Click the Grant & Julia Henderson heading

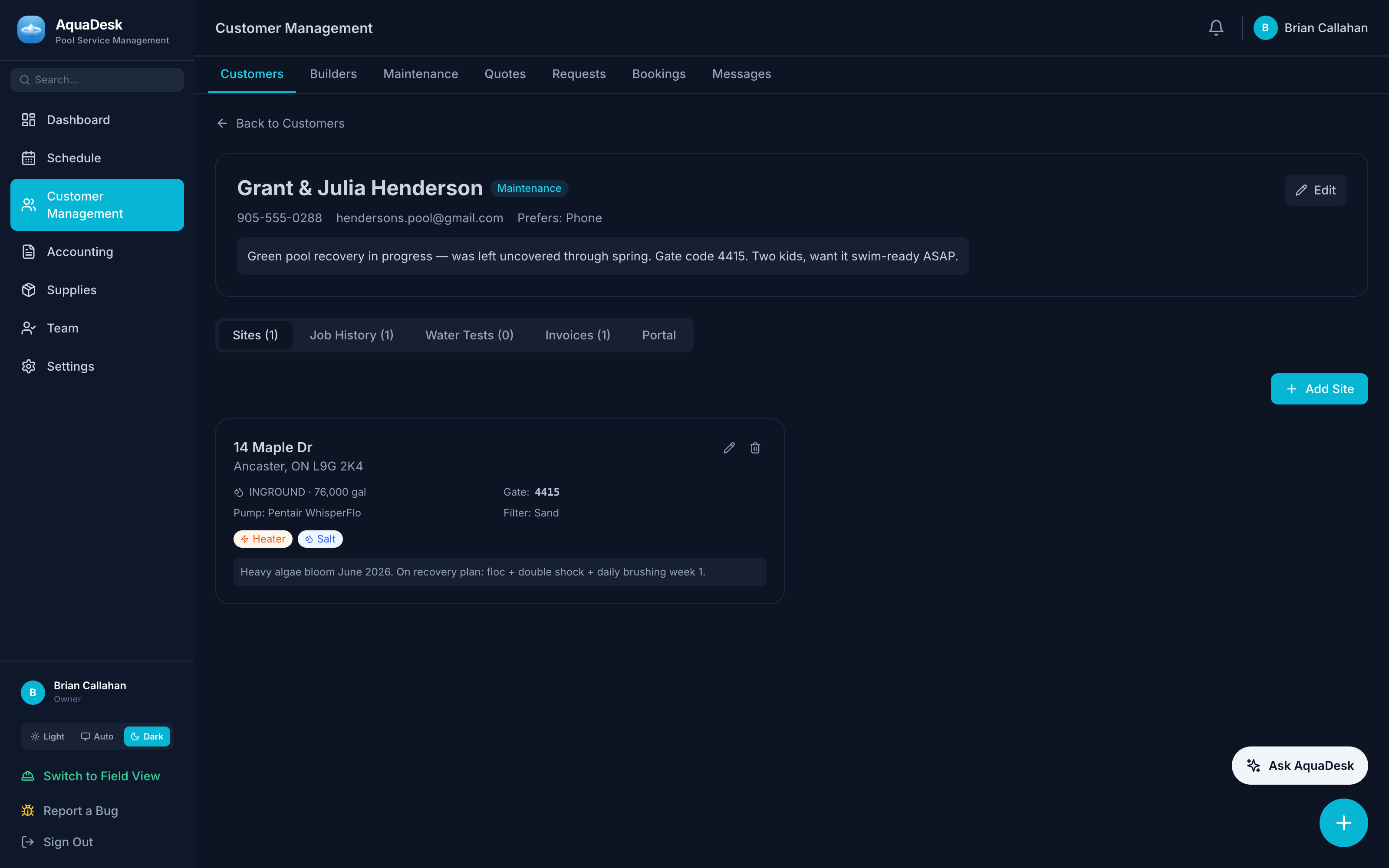(x=360, y=188)
